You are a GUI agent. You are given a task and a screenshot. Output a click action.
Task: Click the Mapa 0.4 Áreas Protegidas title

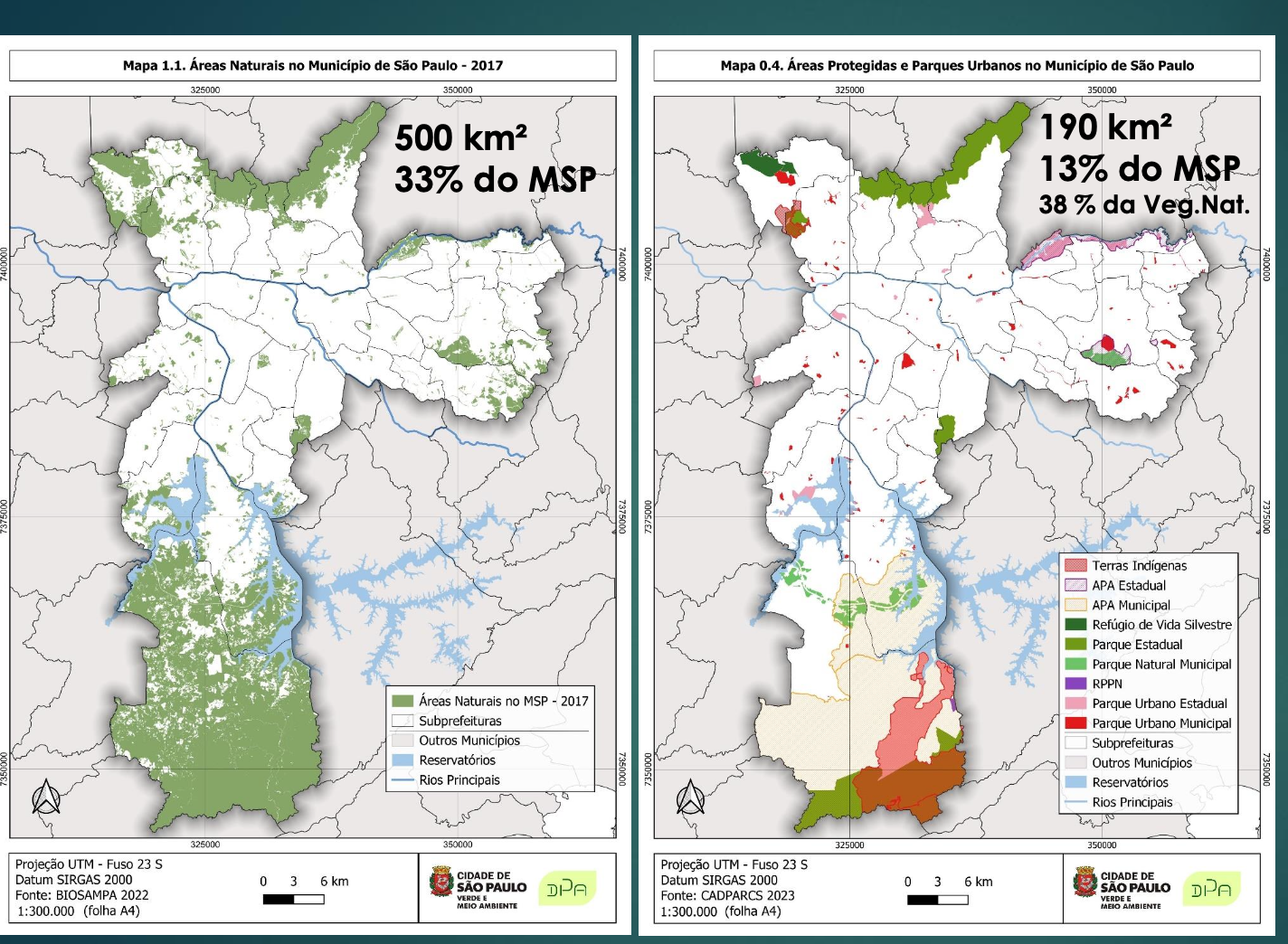click(957, 65)
